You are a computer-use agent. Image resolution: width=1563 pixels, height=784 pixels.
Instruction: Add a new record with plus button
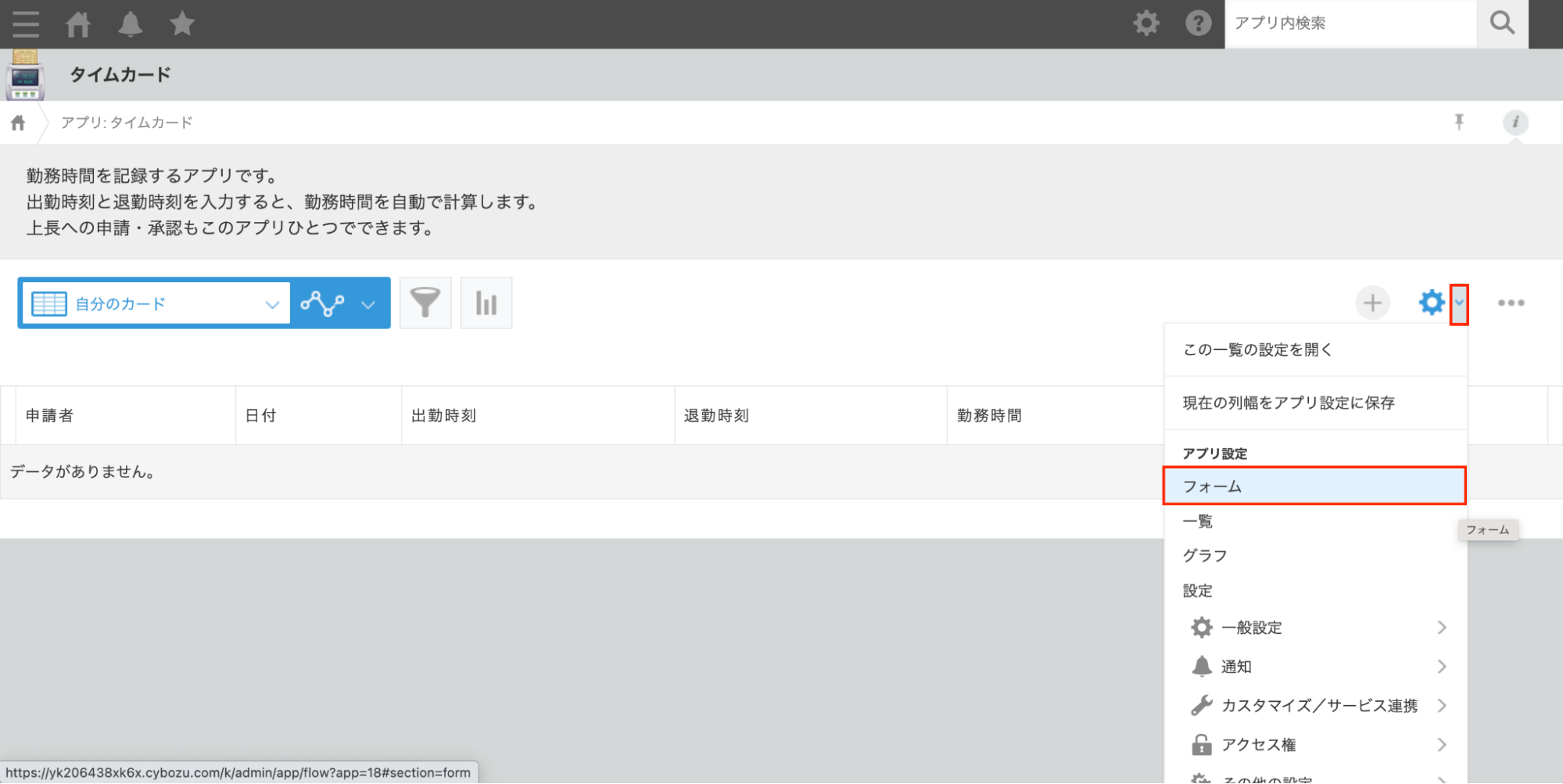point(1372,303)
